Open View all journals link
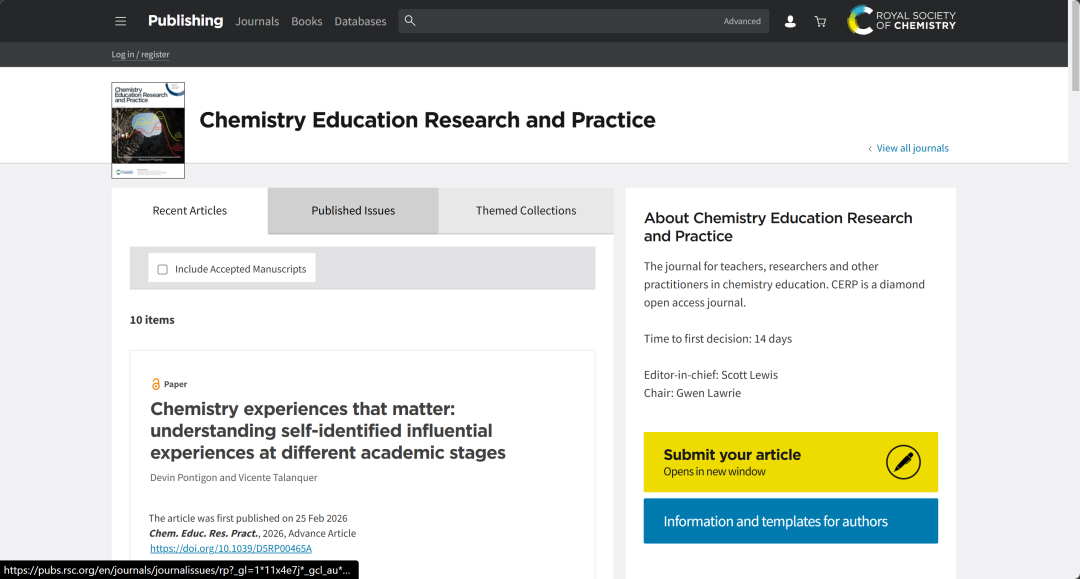This screenshot has width=1080, height=579. [912, 148]
